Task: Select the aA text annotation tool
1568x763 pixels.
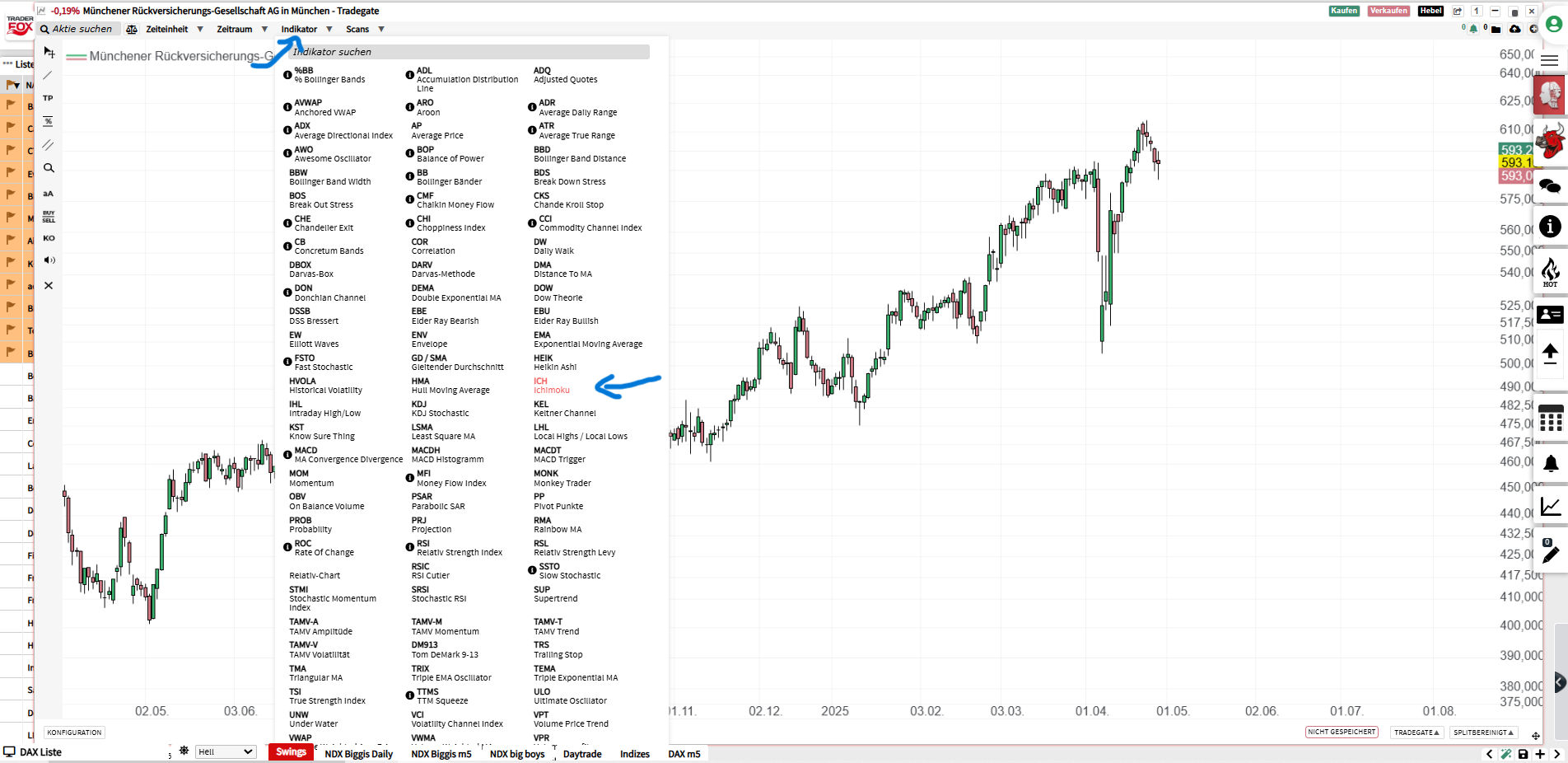Action: point(48,193)
